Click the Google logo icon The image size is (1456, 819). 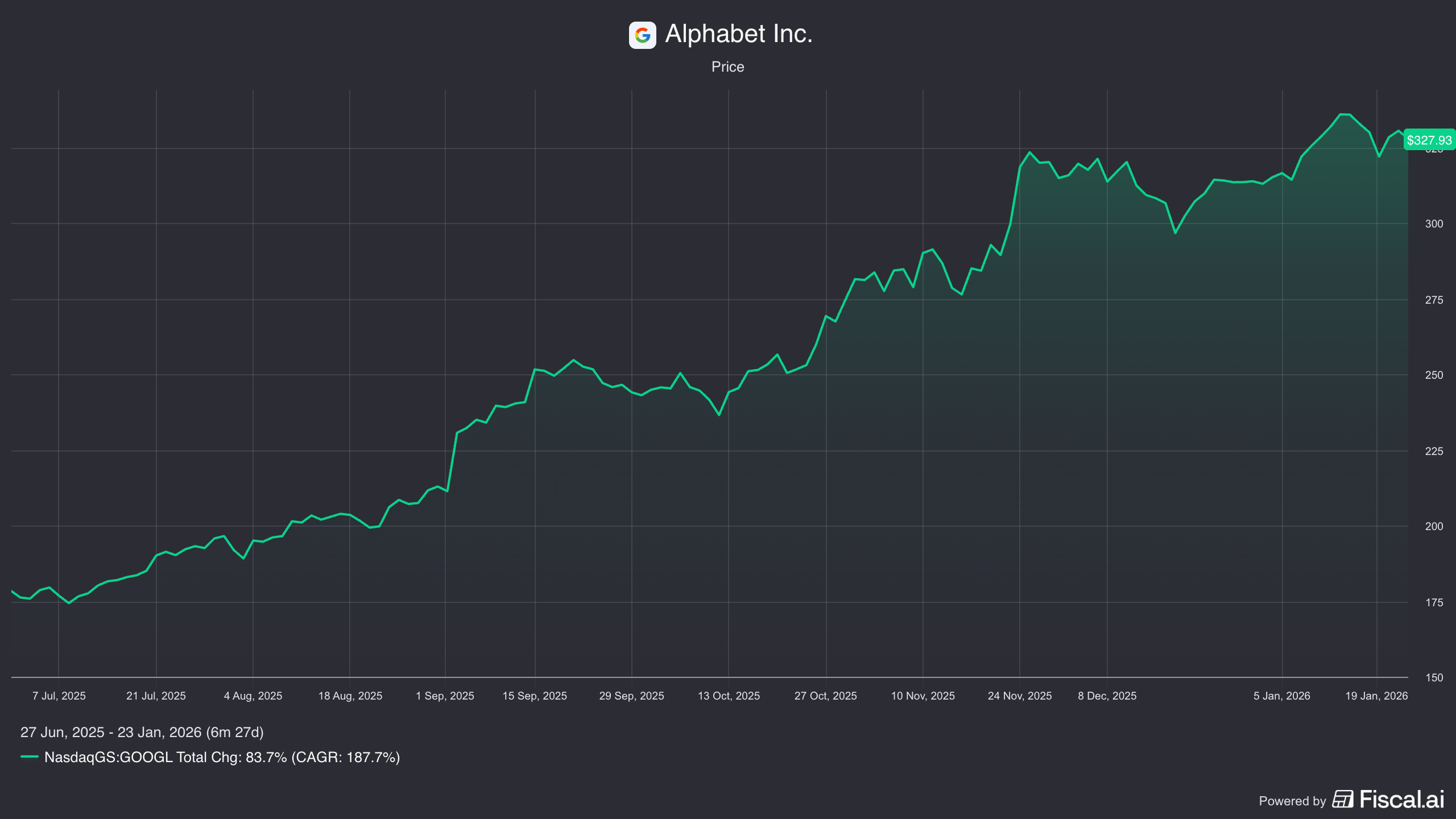click(642, 35)
